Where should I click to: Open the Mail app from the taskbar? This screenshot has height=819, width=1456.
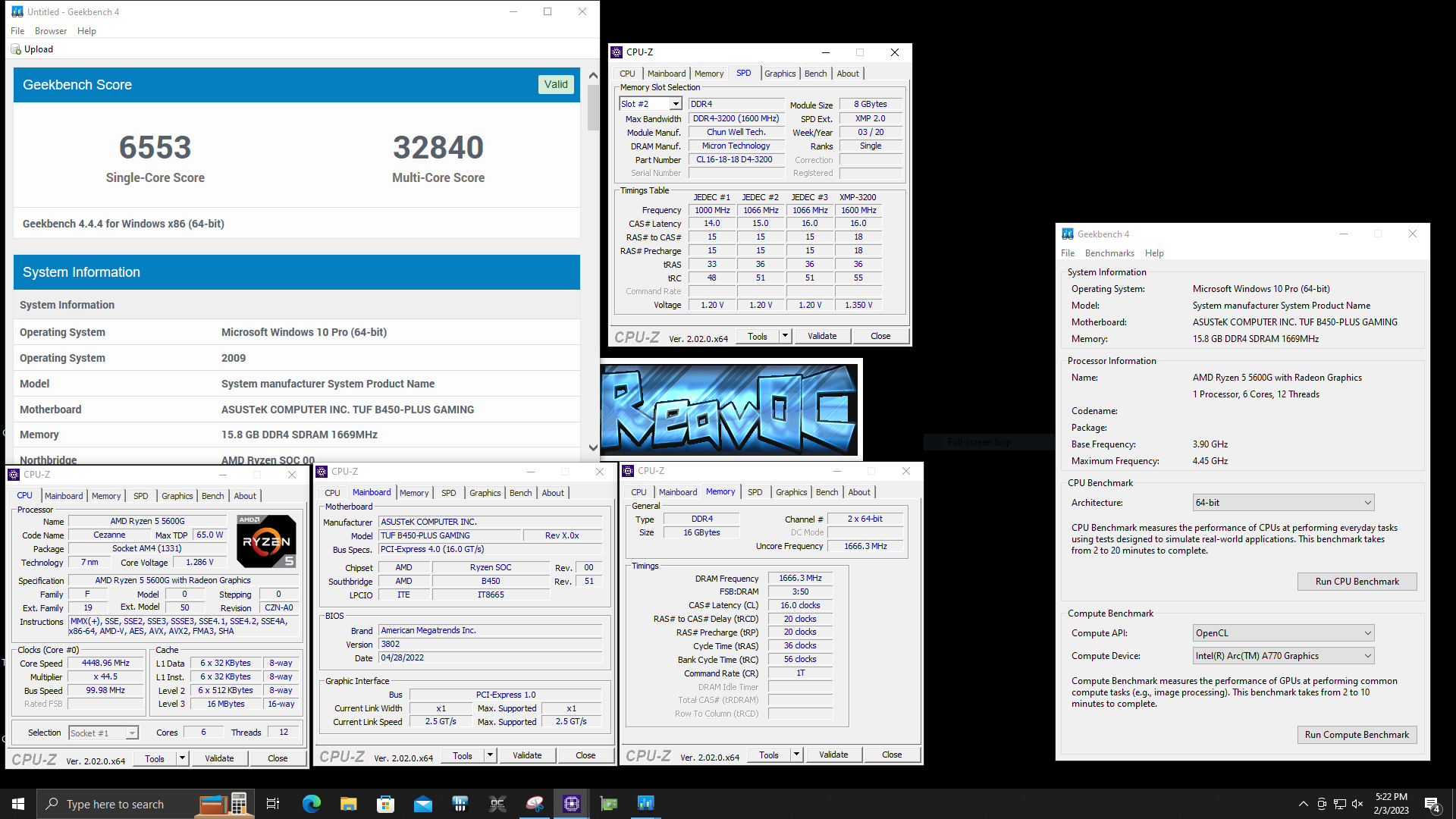[x=423, y=804]
